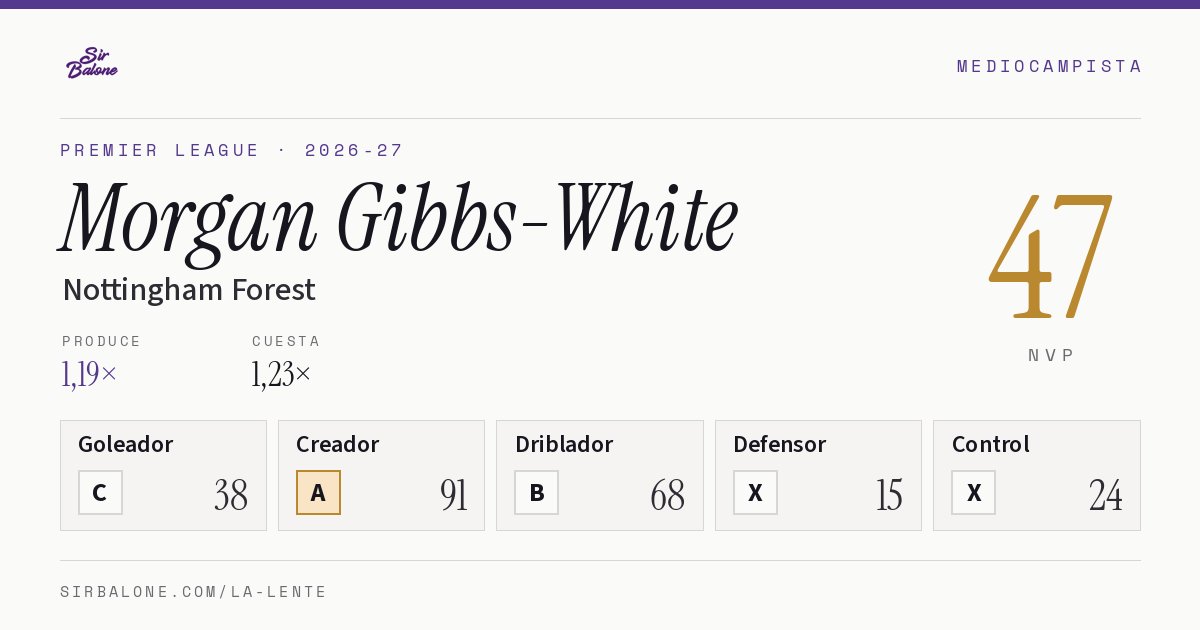The width and height of the screenshot is (1200, 630).
Task: Click the Cuesta label
Action: 286,341
